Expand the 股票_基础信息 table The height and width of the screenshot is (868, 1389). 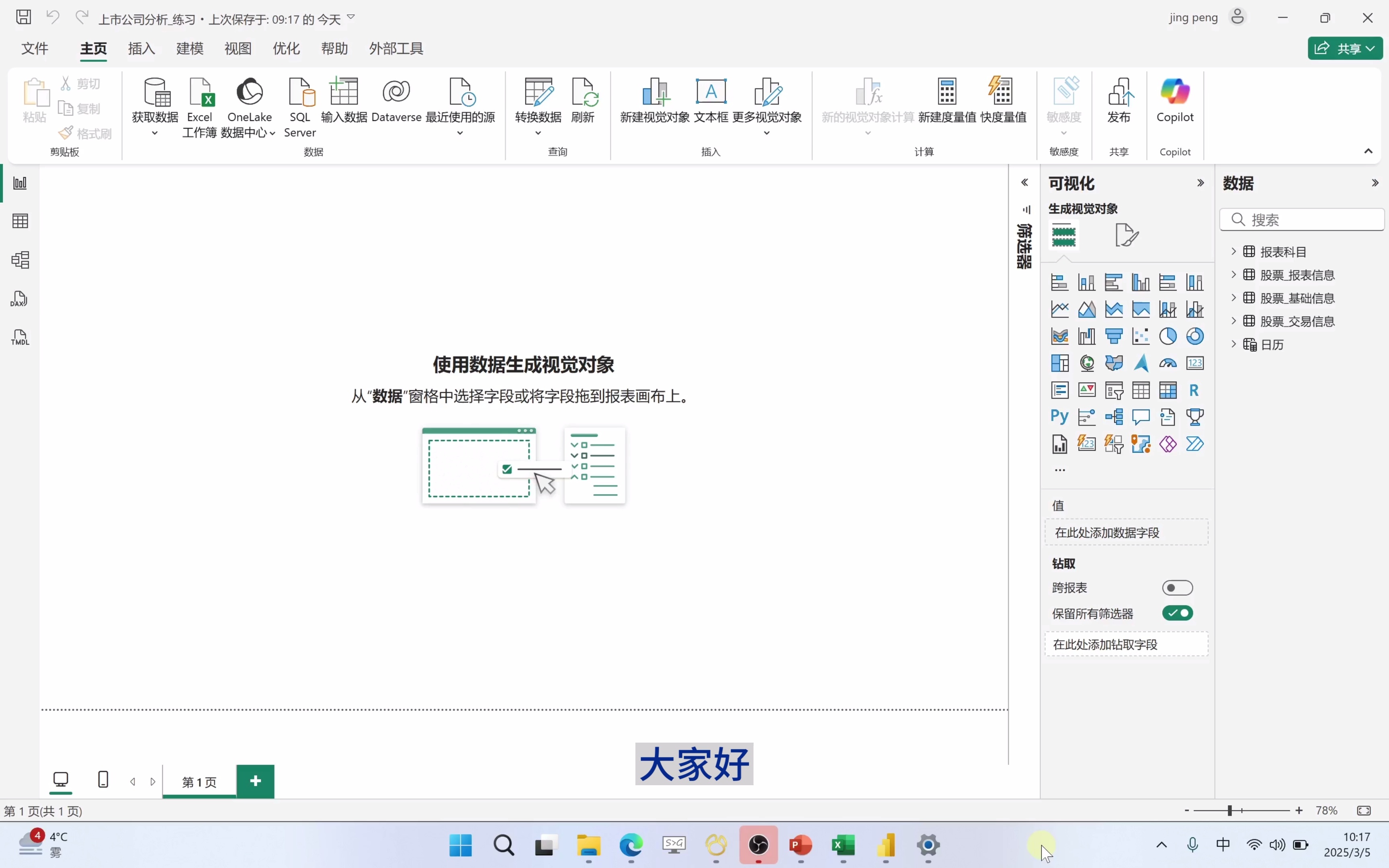pos(1234,297)
